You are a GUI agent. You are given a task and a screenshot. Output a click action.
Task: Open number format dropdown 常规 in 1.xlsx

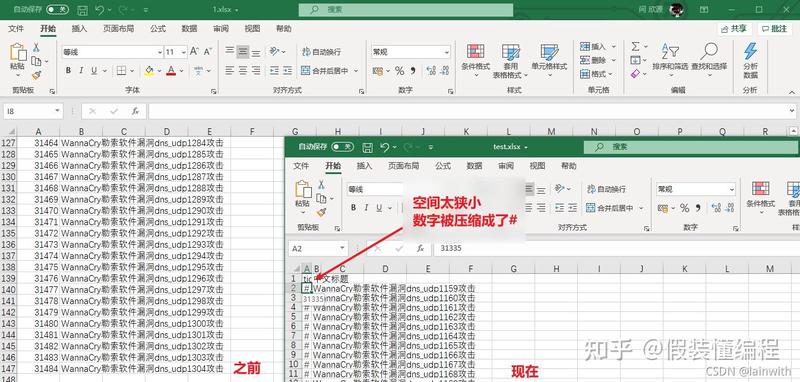click(x=447, y=52)
